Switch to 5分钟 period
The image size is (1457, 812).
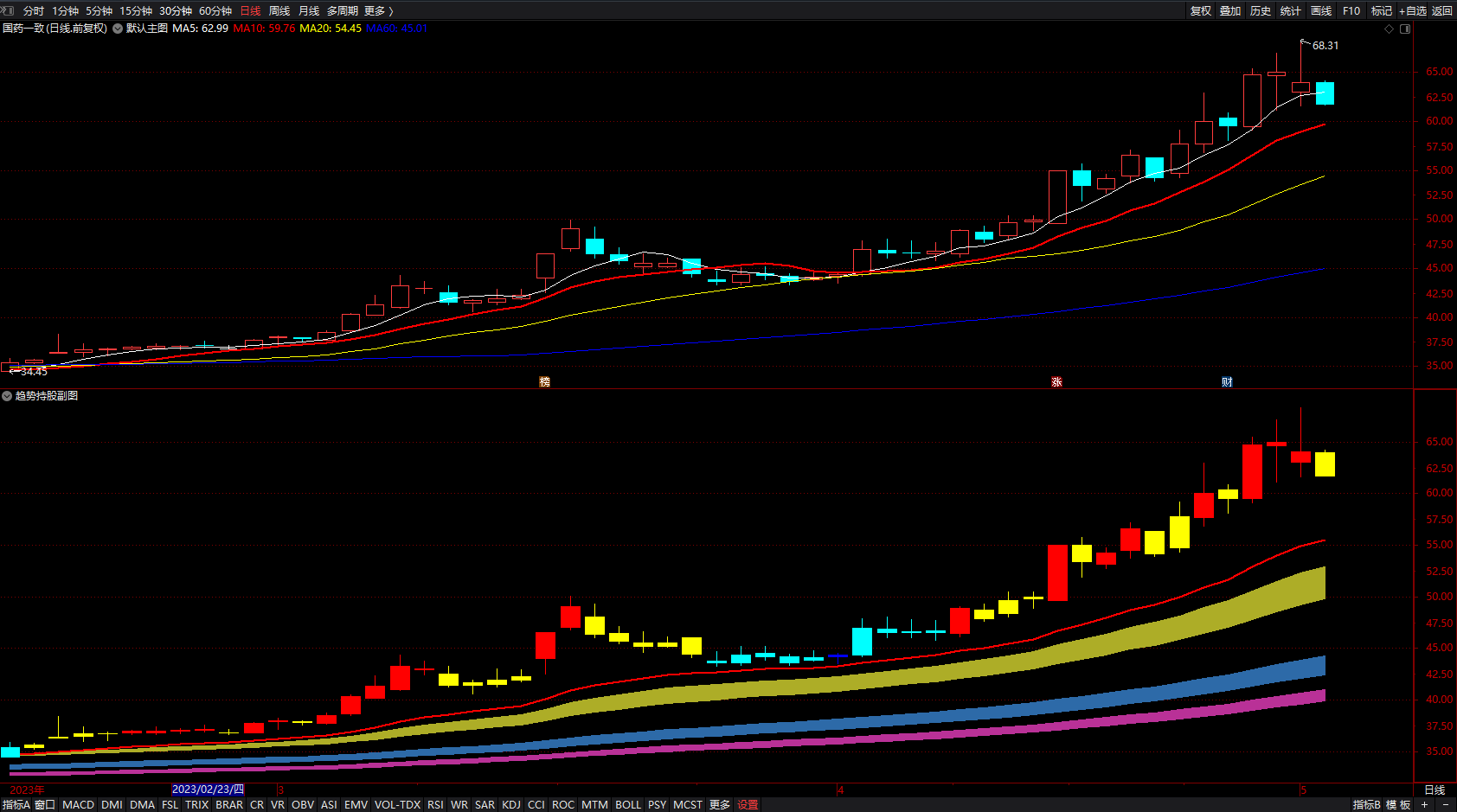pos(99,10)
